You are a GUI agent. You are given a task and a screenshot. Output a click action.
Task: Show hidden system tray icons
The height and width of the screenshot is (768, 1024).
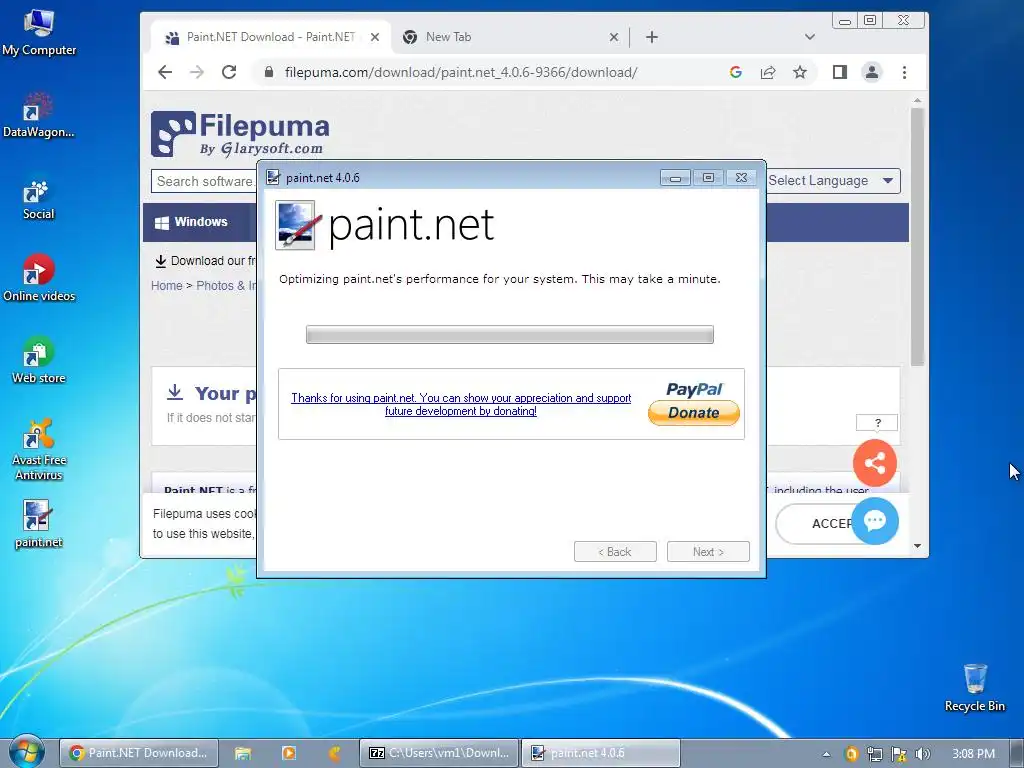[826, 754]
